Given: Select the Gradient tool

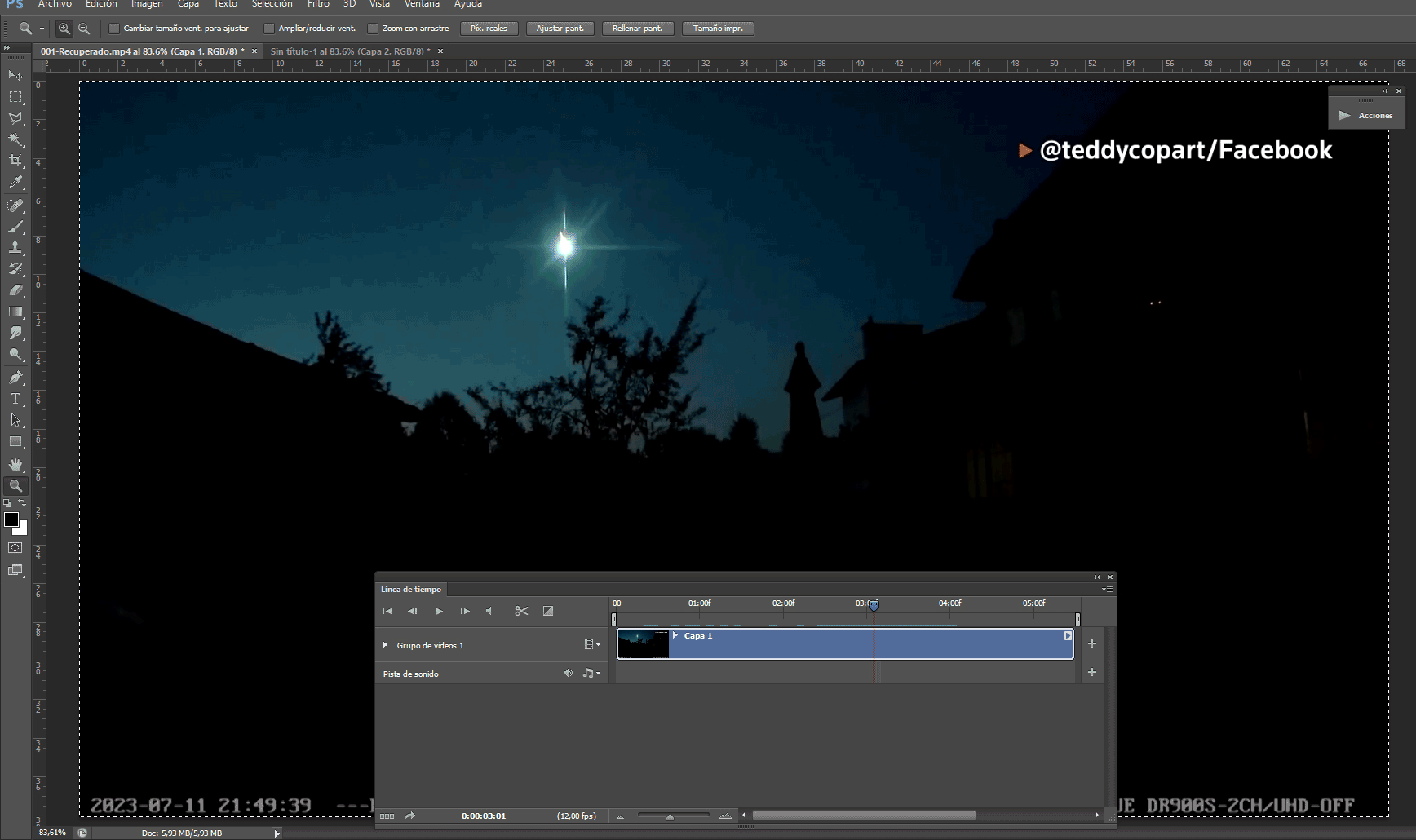Looking at the screenshot, I should tap(15, 312).
